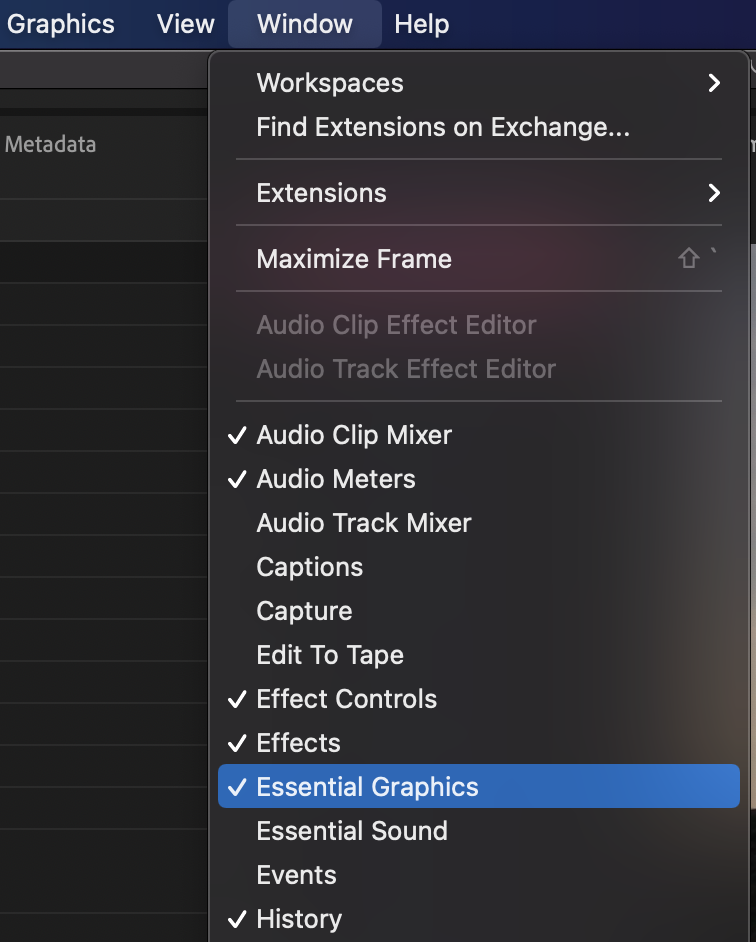Screen dimensions: 756x942
Task: Uncheck the Effect Controls panel
Action: point(347,699)
